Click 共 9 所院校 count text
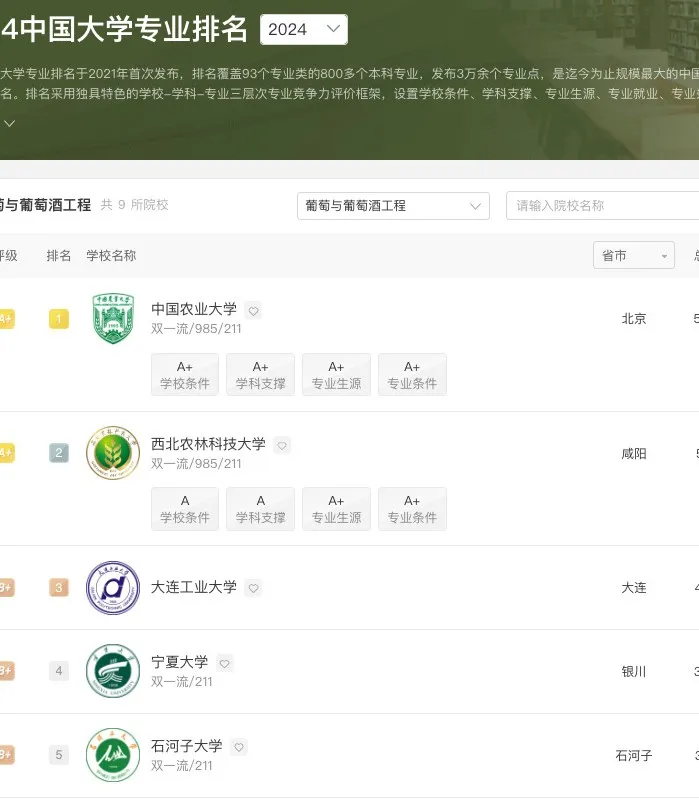Image resolution: width=699 pixels, height=803 pixels. [135, 205]
